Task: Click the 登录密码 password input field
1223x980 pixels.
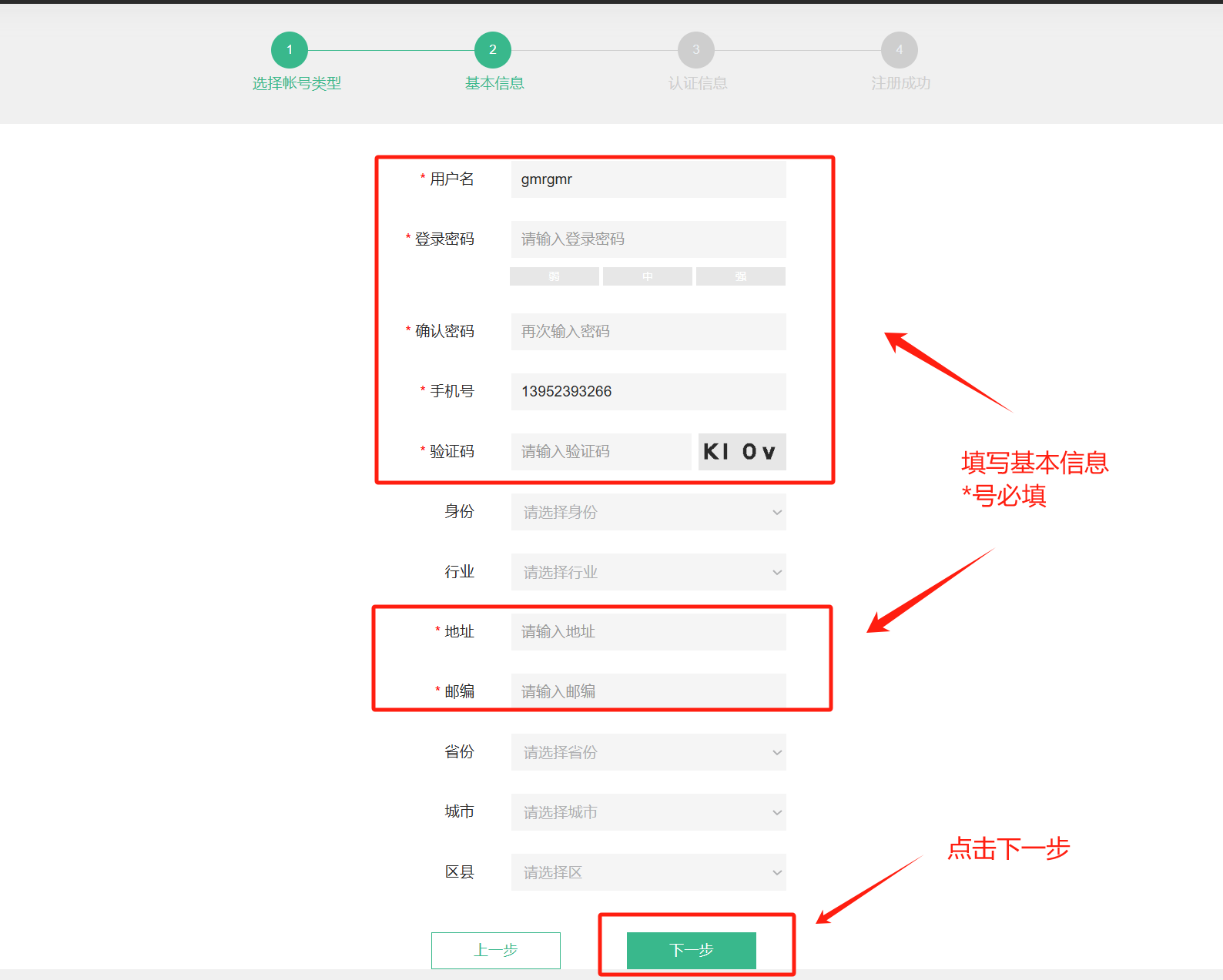Action: pyautogui.click(x=648, y=239)
